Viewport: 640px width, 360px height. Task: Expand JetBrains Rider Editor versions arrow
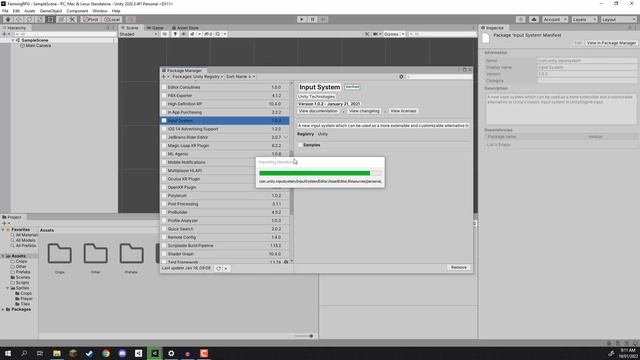click(x=286, y=138)
